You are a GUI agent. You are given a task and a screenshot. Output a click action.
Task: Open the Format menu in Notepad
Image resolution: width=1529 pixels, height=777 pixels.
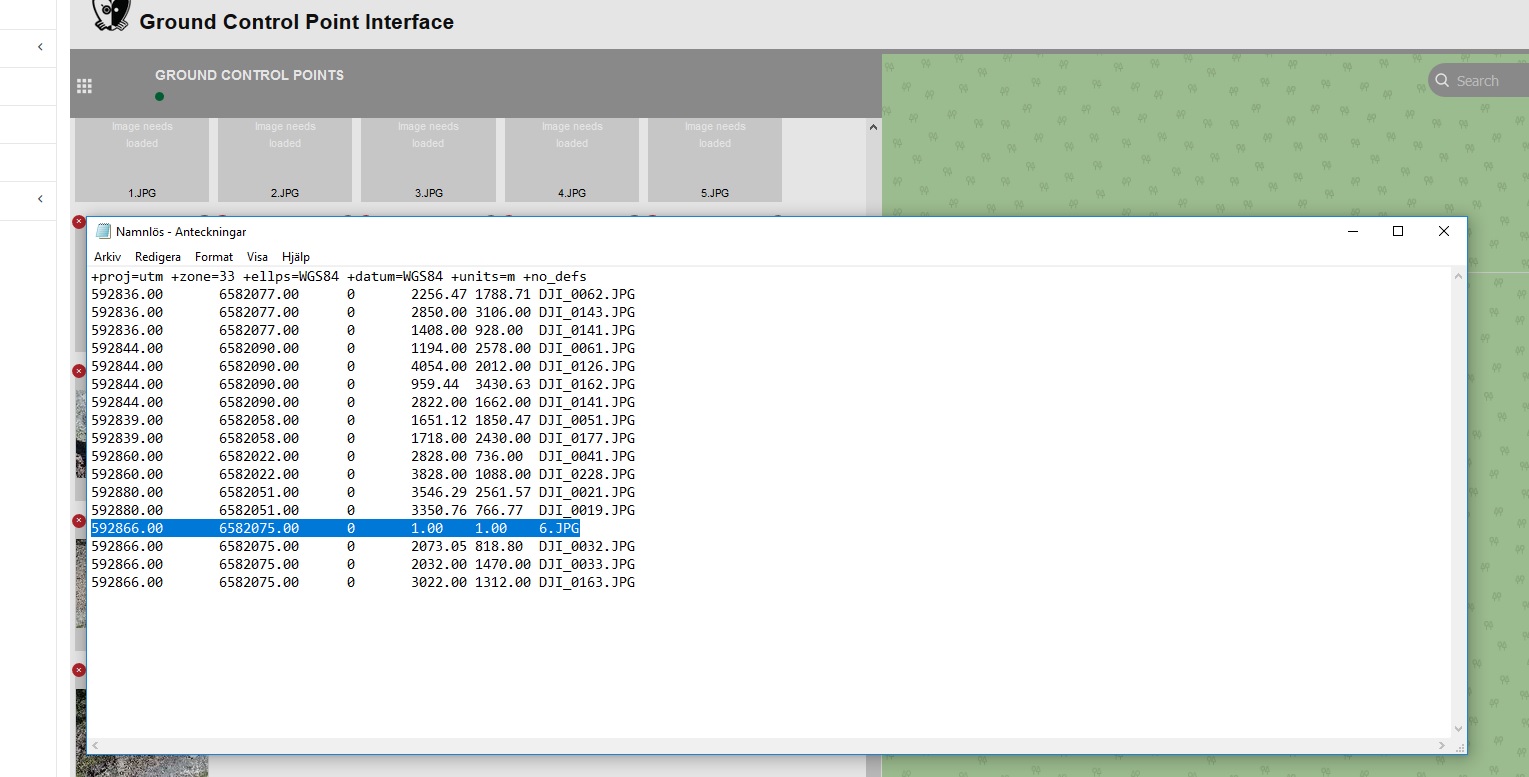213,257
